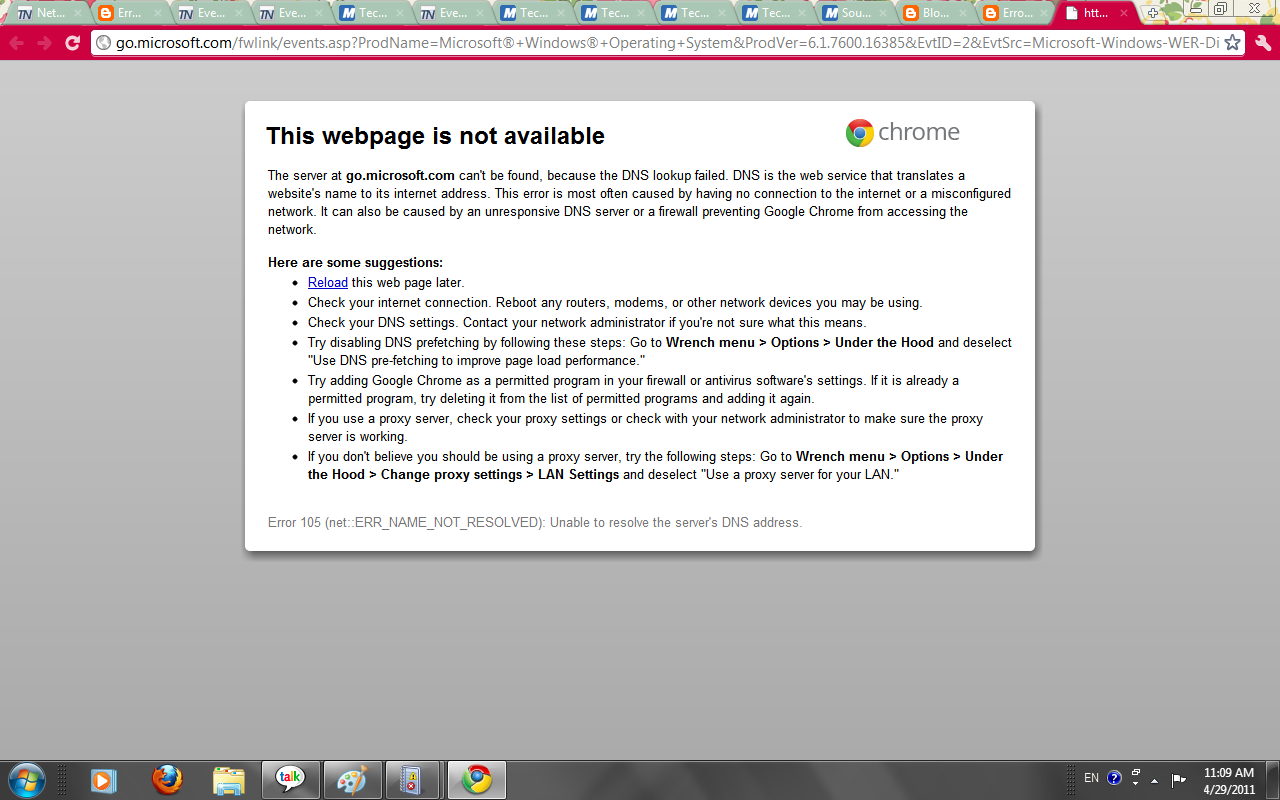Open the Action Center flag icon
The width and height of the screenshot is (1280, 800).
(x=1178, y=779)
